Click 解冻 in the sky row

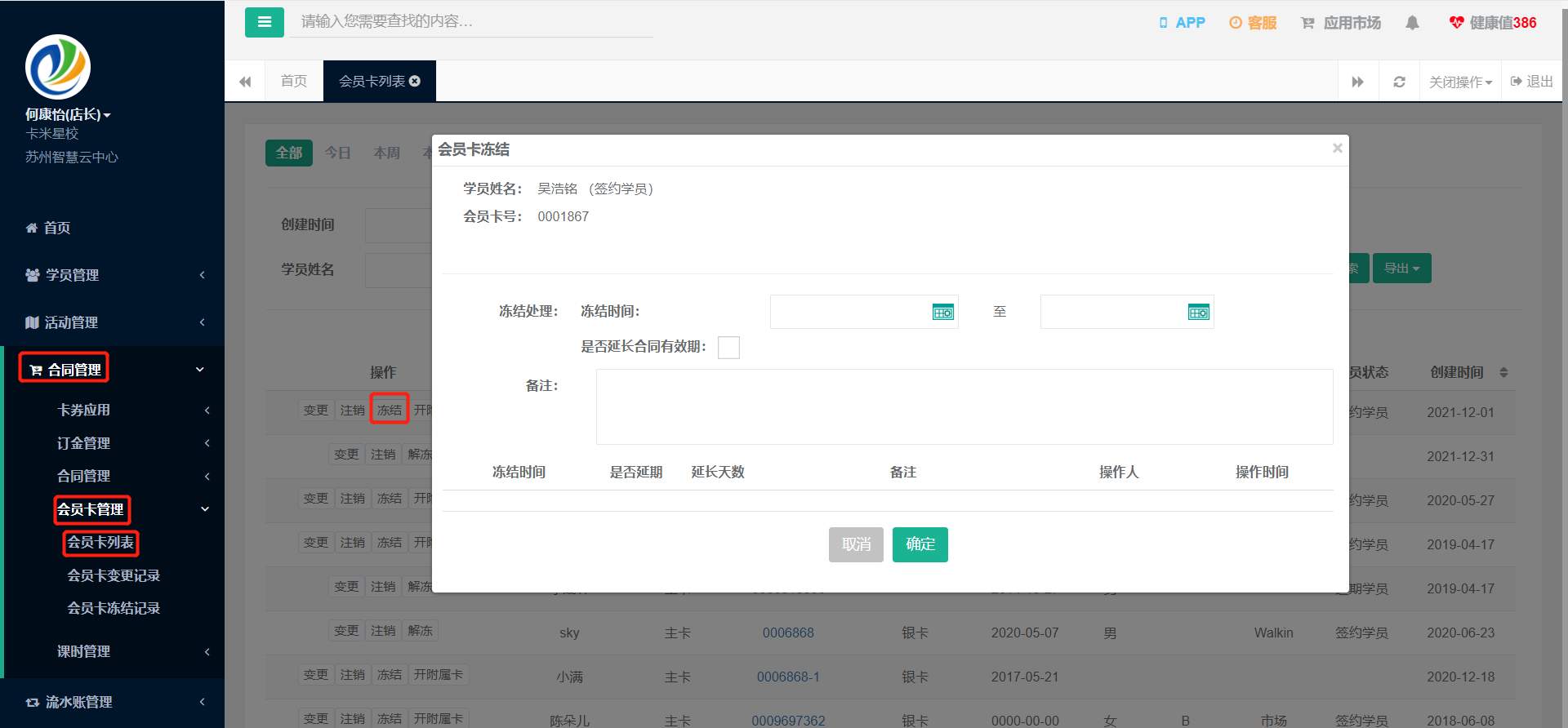pos(421,631)
